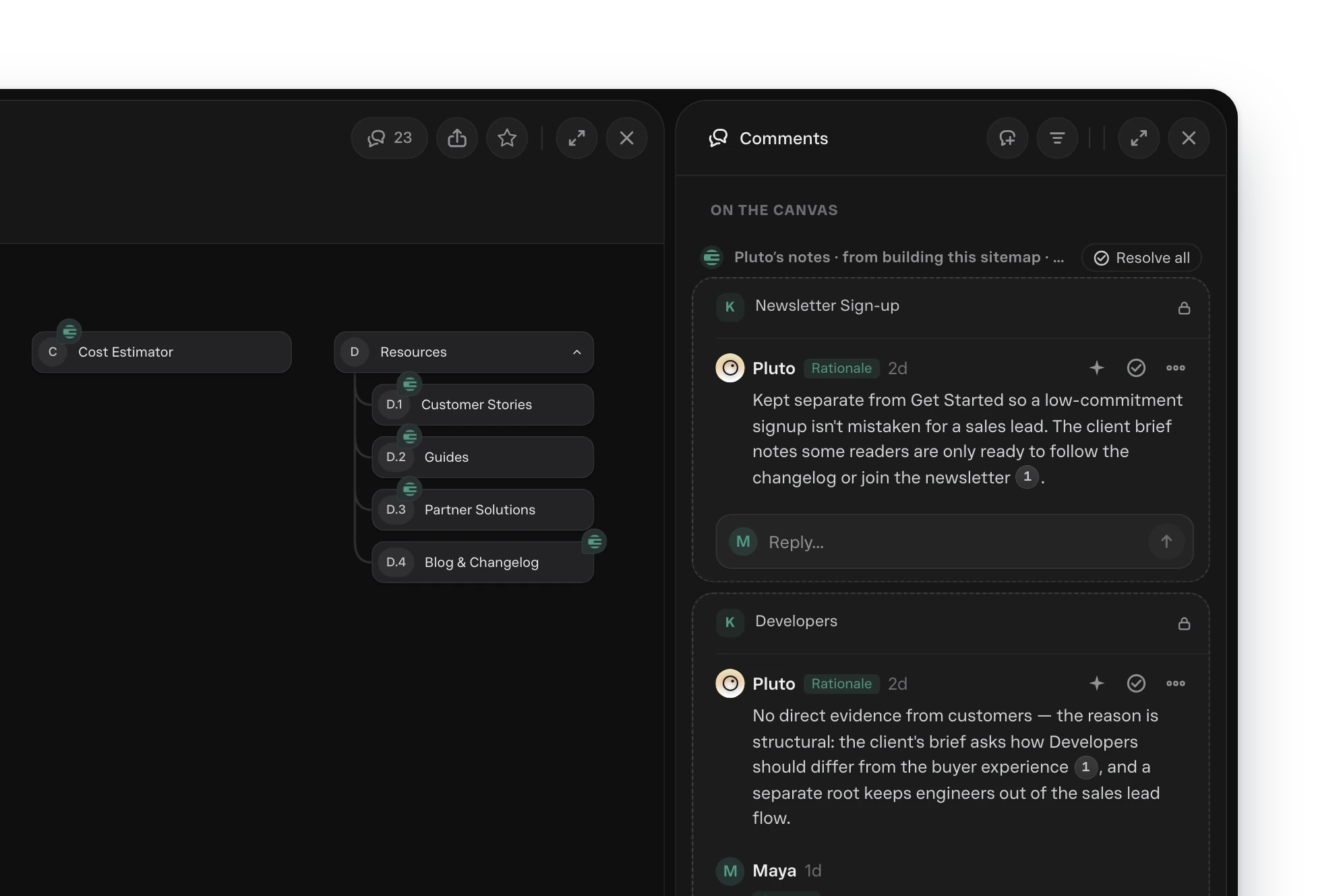Click Pluto's notes header text
The image size is (1343, 896).
tap(899, 257)
